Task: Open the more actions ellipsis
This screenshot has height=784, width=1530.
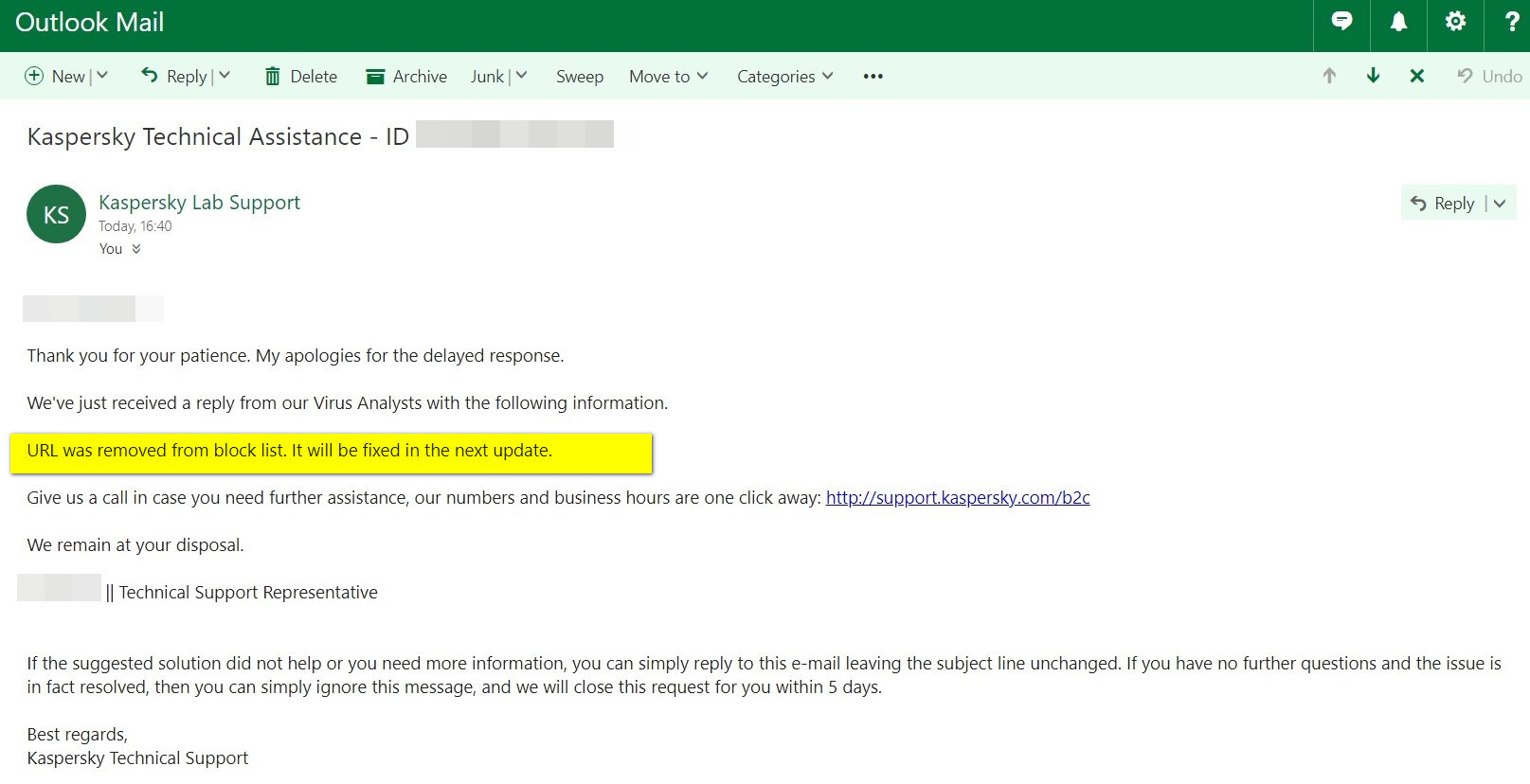Action: coord(873,77)
